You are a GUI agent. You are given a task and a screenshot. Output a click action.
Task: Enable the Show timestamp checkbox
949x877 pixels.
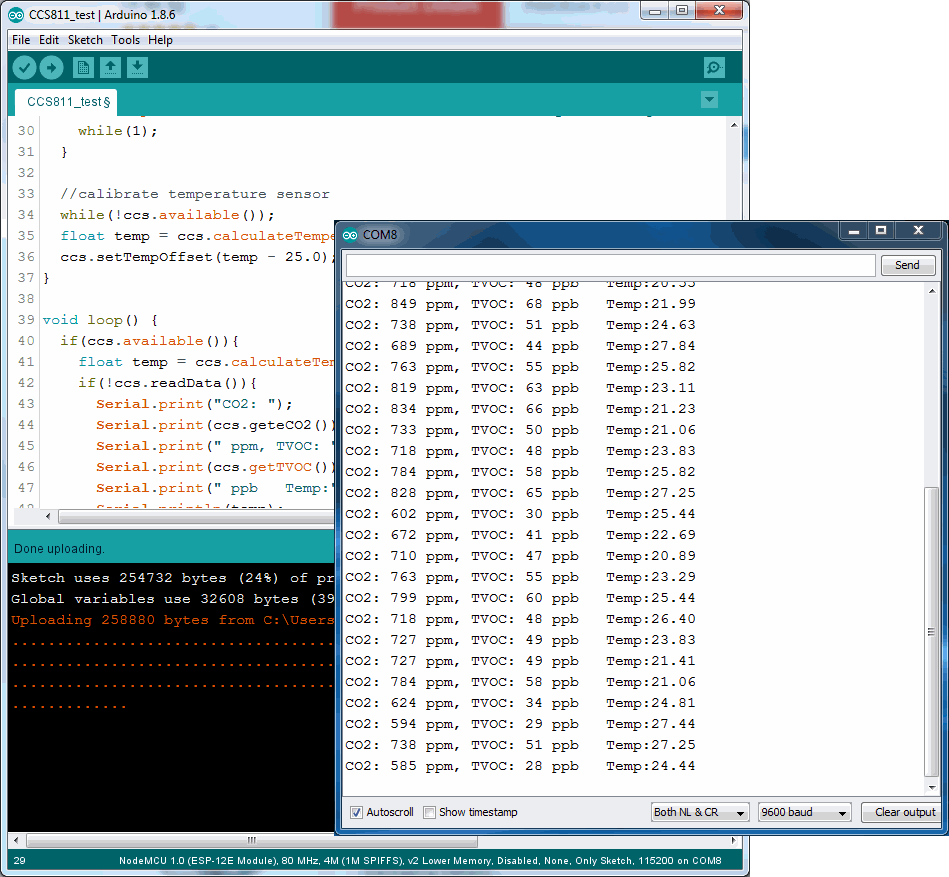pos(430,812)
